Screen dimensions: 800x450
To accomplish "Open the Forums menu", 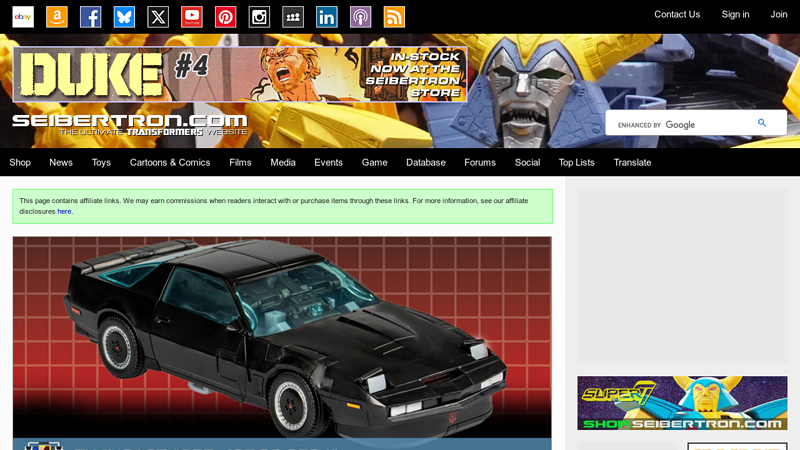I will point(480,162).
